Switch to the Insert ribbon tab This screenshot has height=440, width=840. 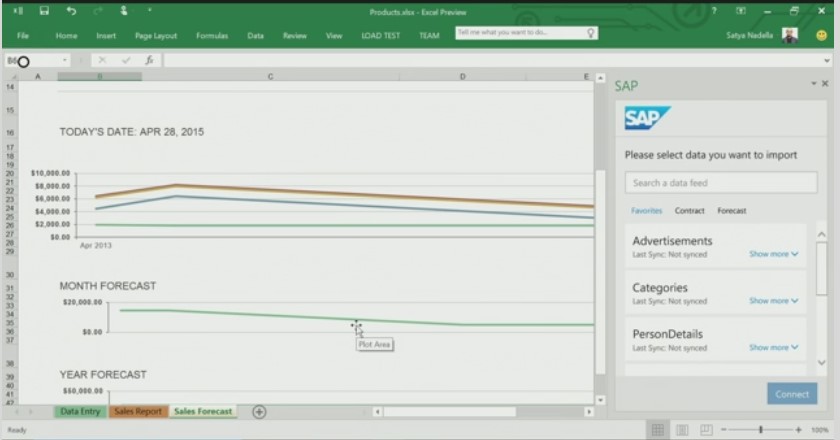106,35
